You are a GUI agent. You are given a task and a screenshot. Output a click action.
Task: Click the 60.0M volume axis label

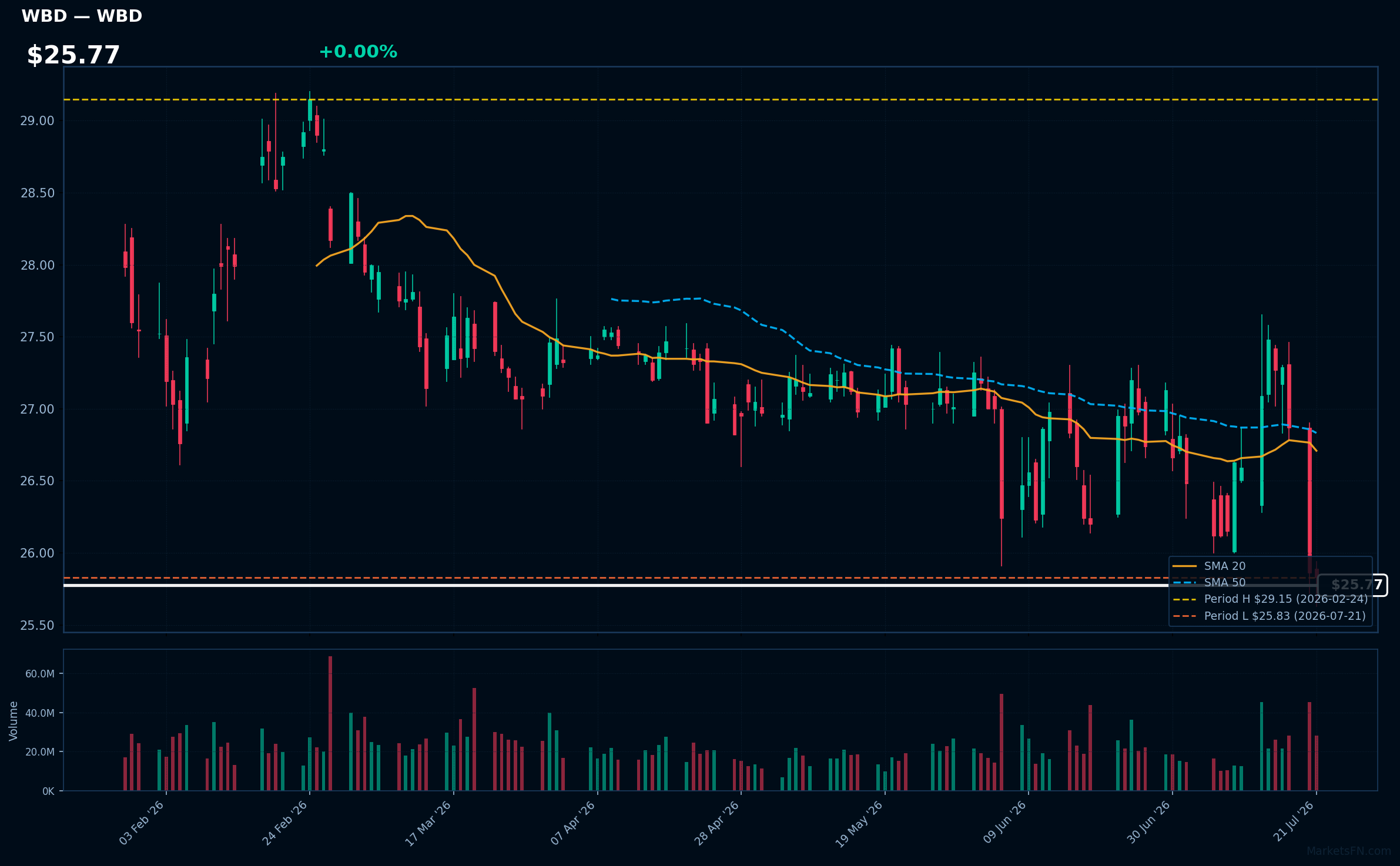pyautogui.click(x=40, y=674)
